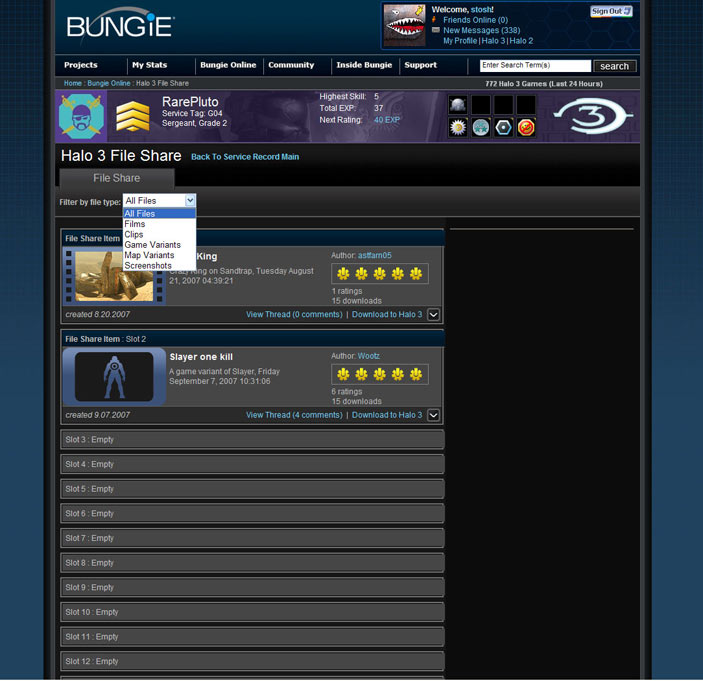Click the Slot 7 : Empty row
This screenshot has height=681, width=703.
pyautogui.click(x=252, y=538)
